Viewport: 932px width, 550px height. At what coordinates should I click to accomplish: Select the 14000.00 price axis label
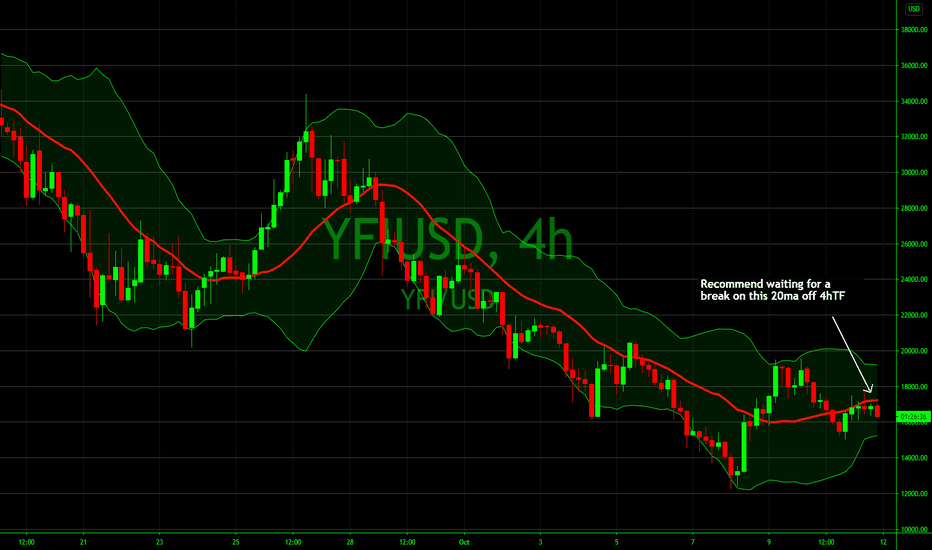[x=914, y=458]
